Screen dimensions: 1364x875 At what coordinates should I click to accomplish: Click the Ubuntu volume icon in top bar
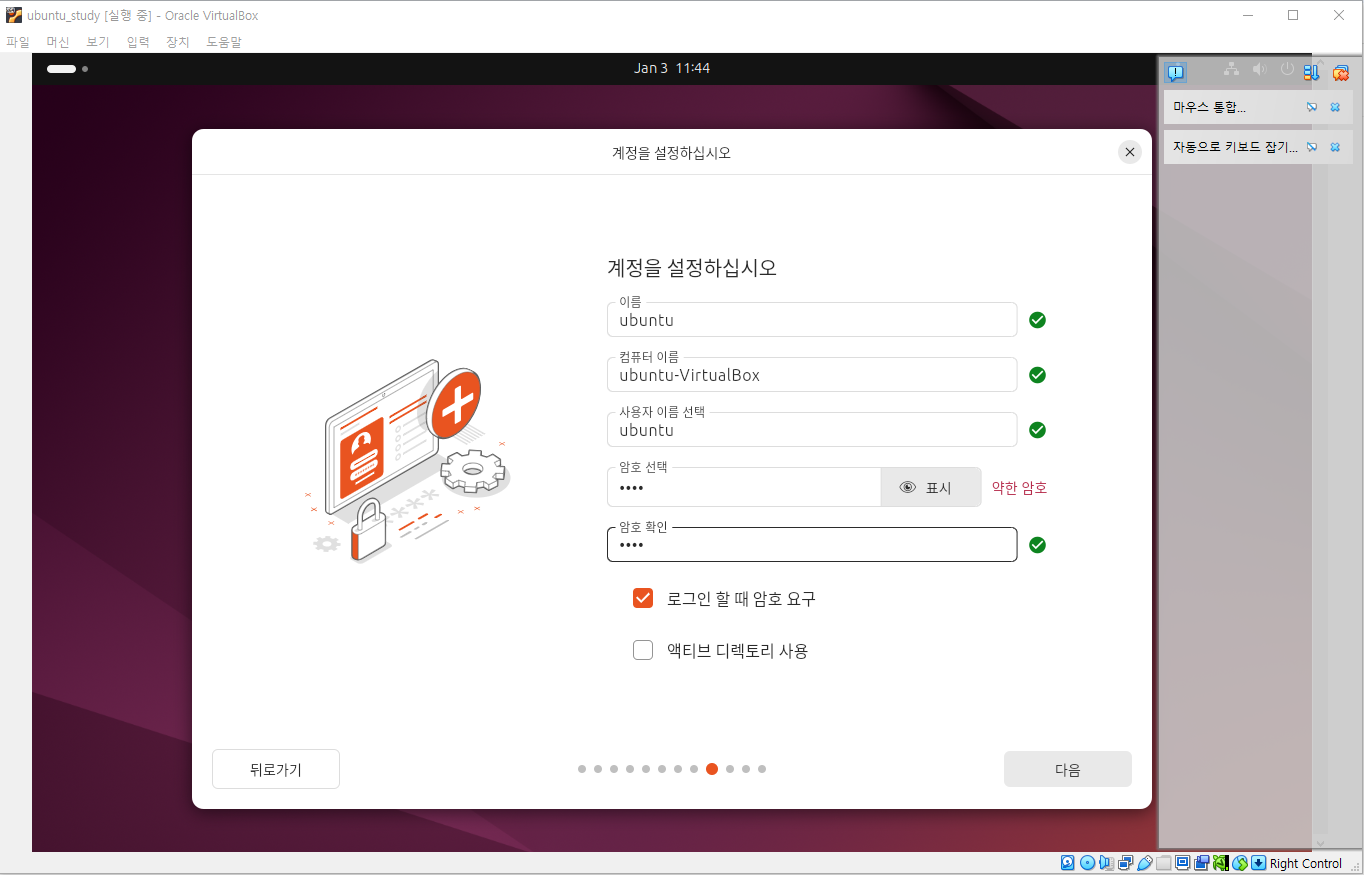pyautogui.click(x=1259, y=69)
